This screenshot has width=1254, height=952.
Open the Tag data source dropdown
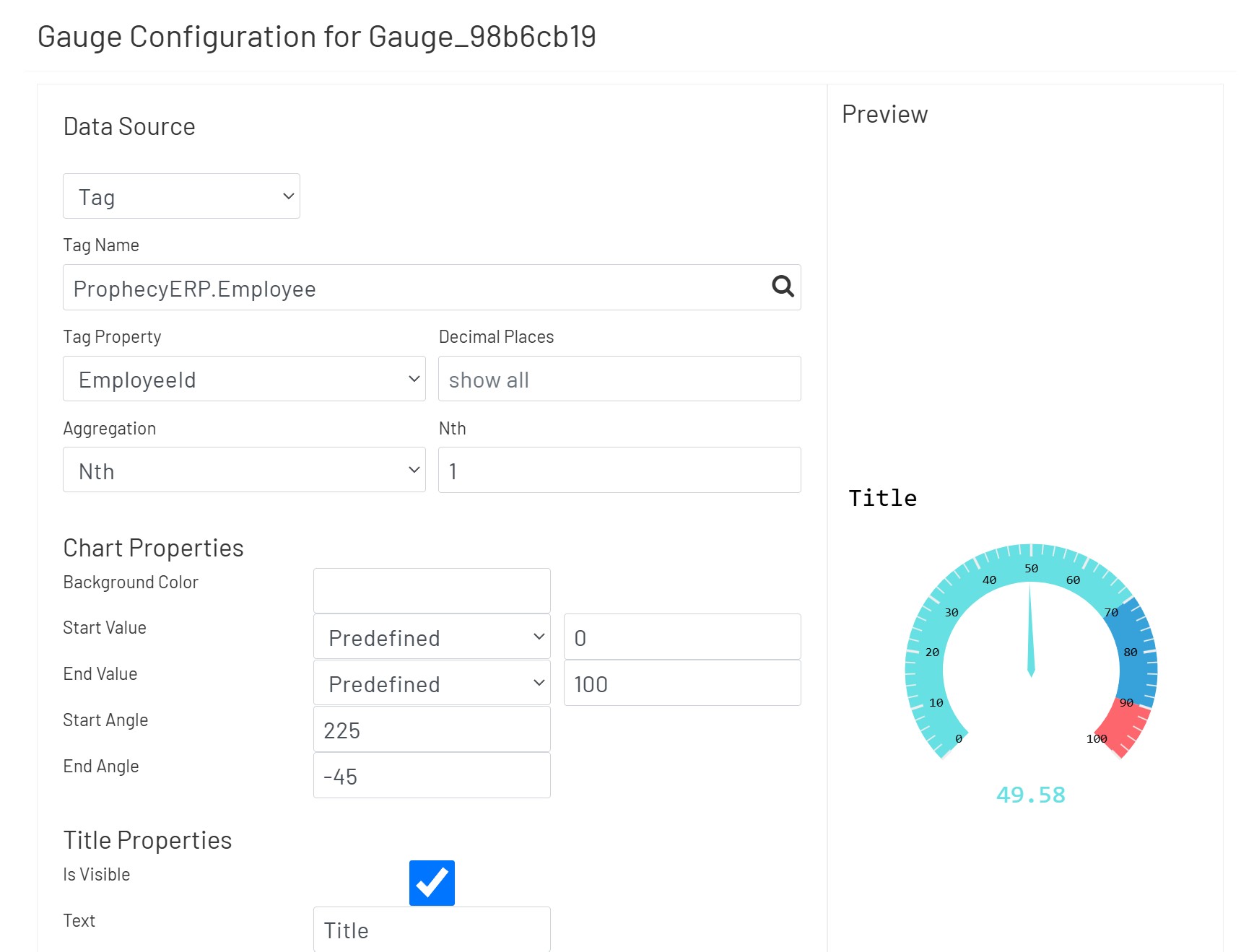181,196
